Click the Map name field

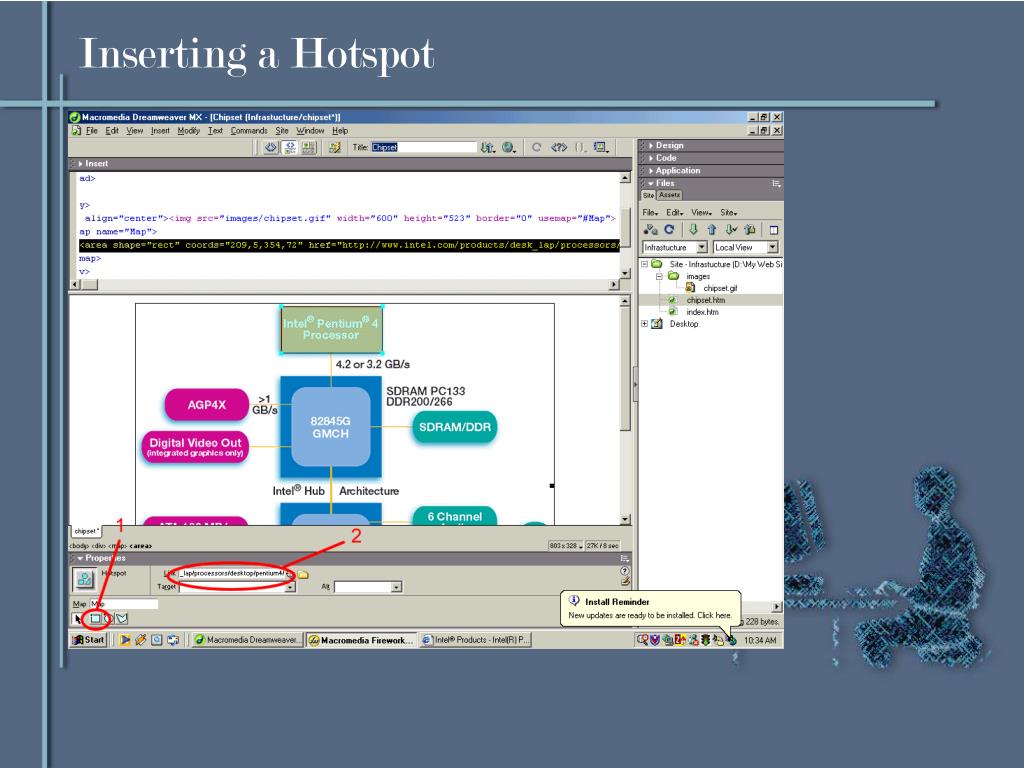coord(124,604)
